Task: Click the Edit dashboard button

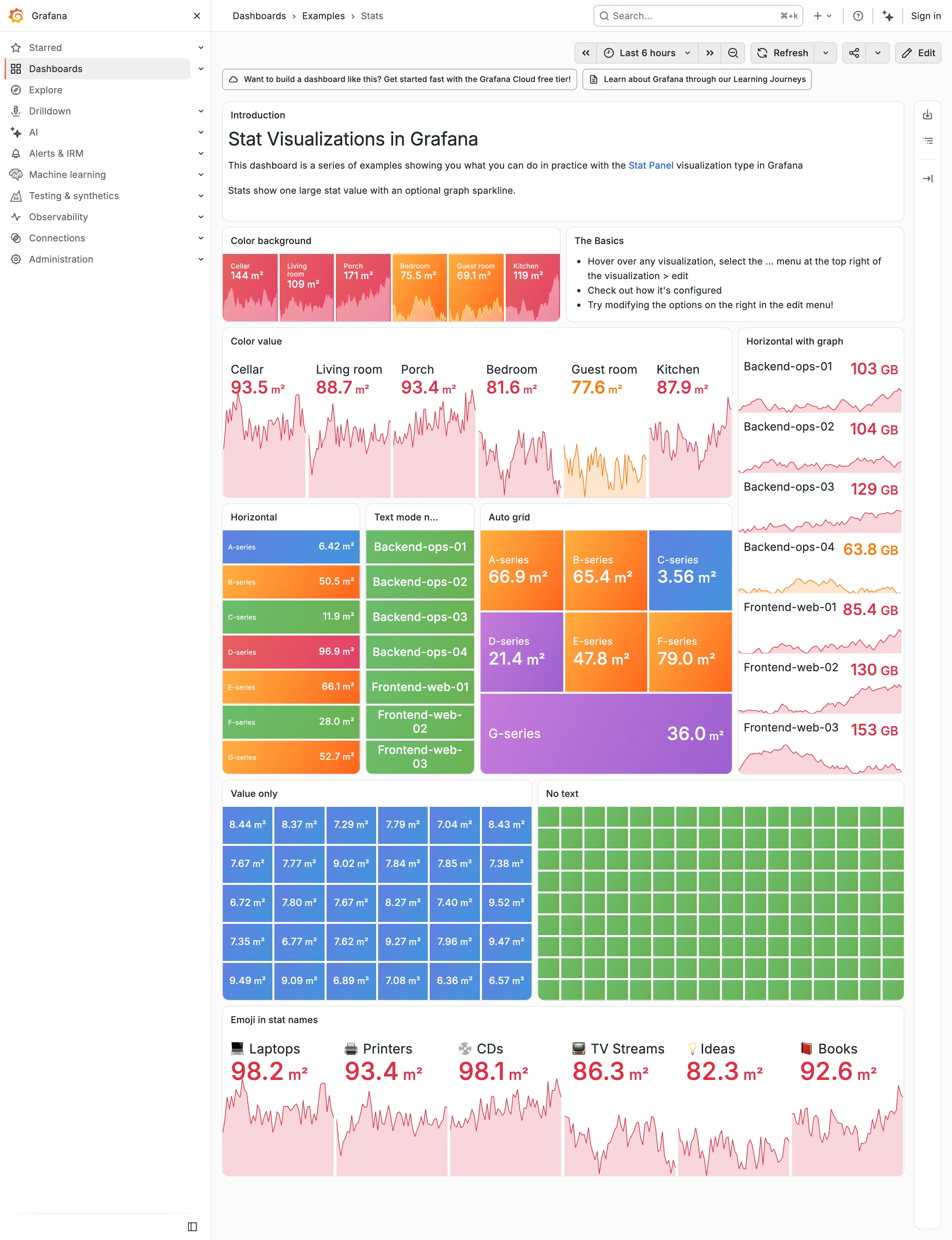Action: 918,53
